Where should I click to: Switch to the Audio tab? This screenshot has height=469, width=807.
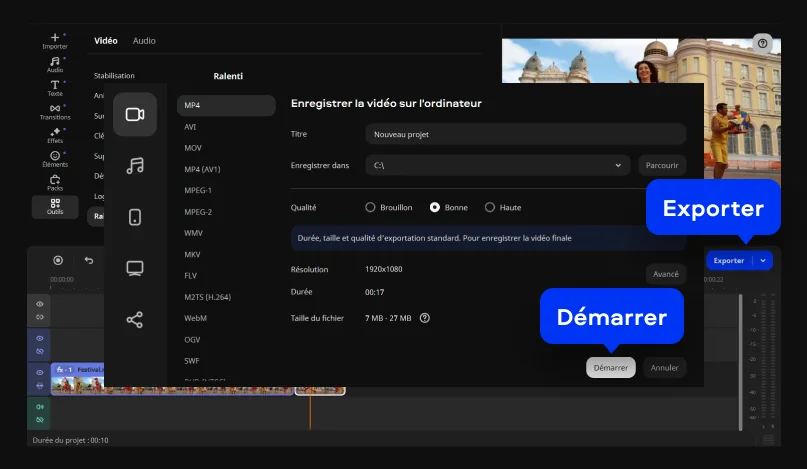point(144,41)
